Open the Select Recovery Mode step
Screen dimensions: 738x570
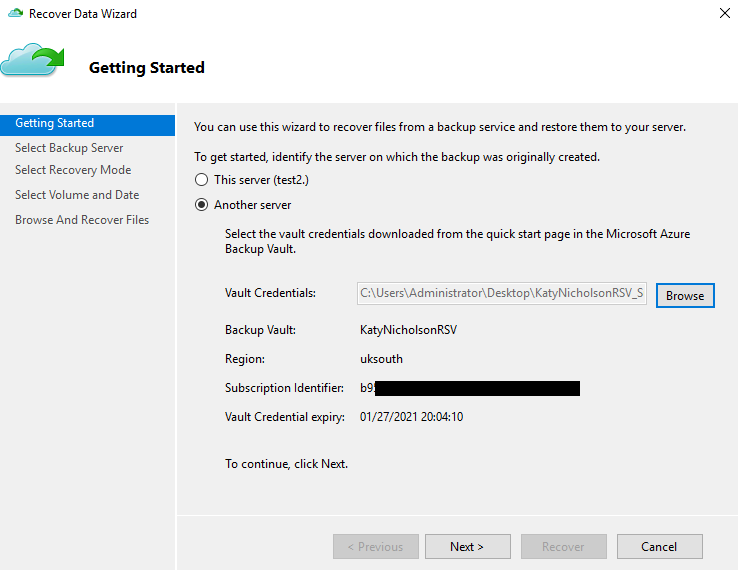73,170
